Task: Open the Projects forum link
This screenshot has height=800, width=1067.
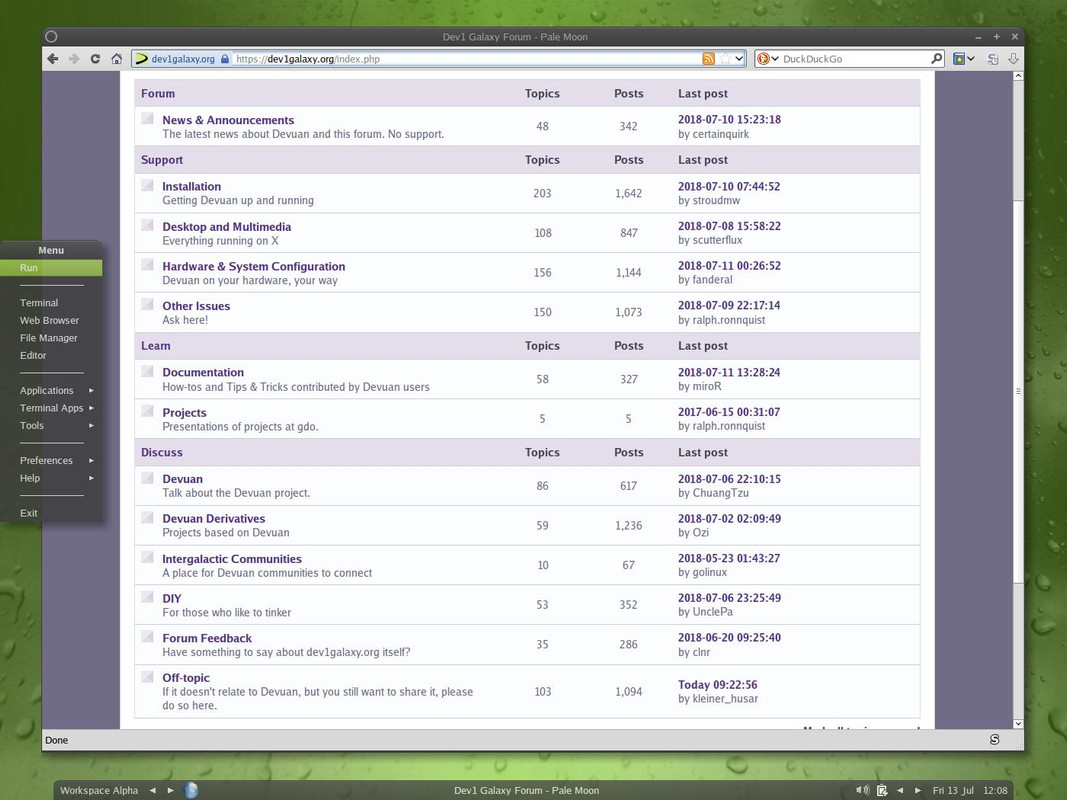Action: (184, 412)
